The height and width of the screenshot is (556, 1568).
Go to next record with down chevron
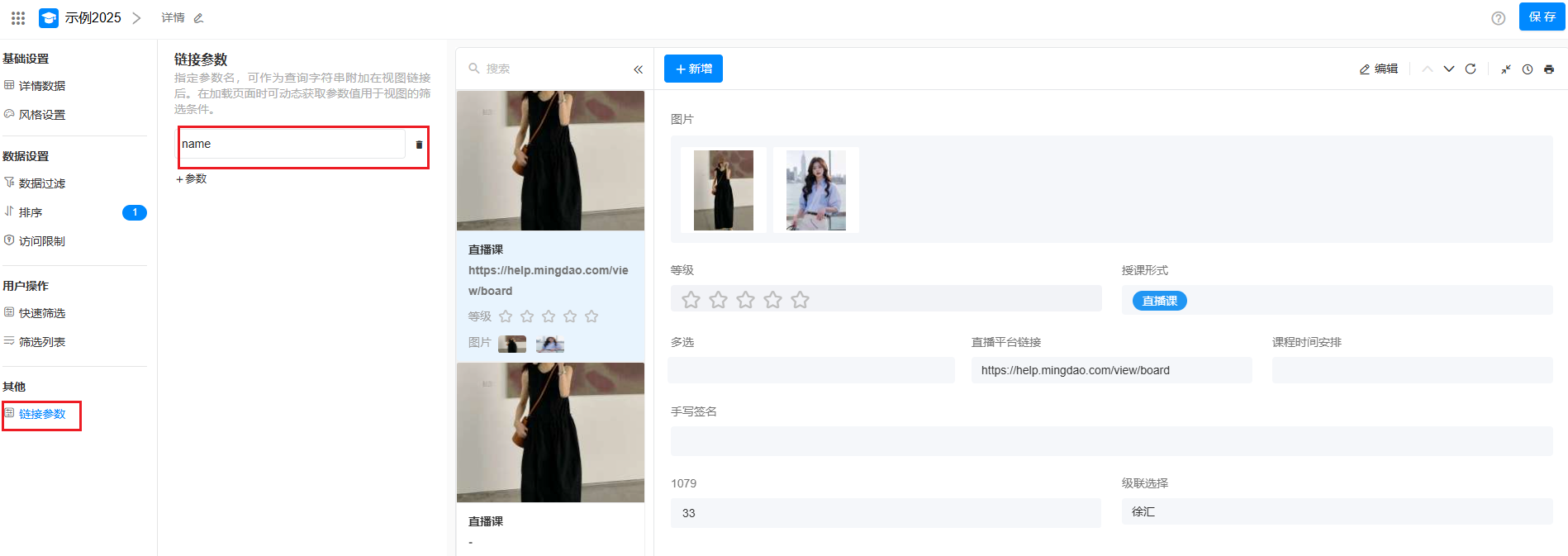1449,69
